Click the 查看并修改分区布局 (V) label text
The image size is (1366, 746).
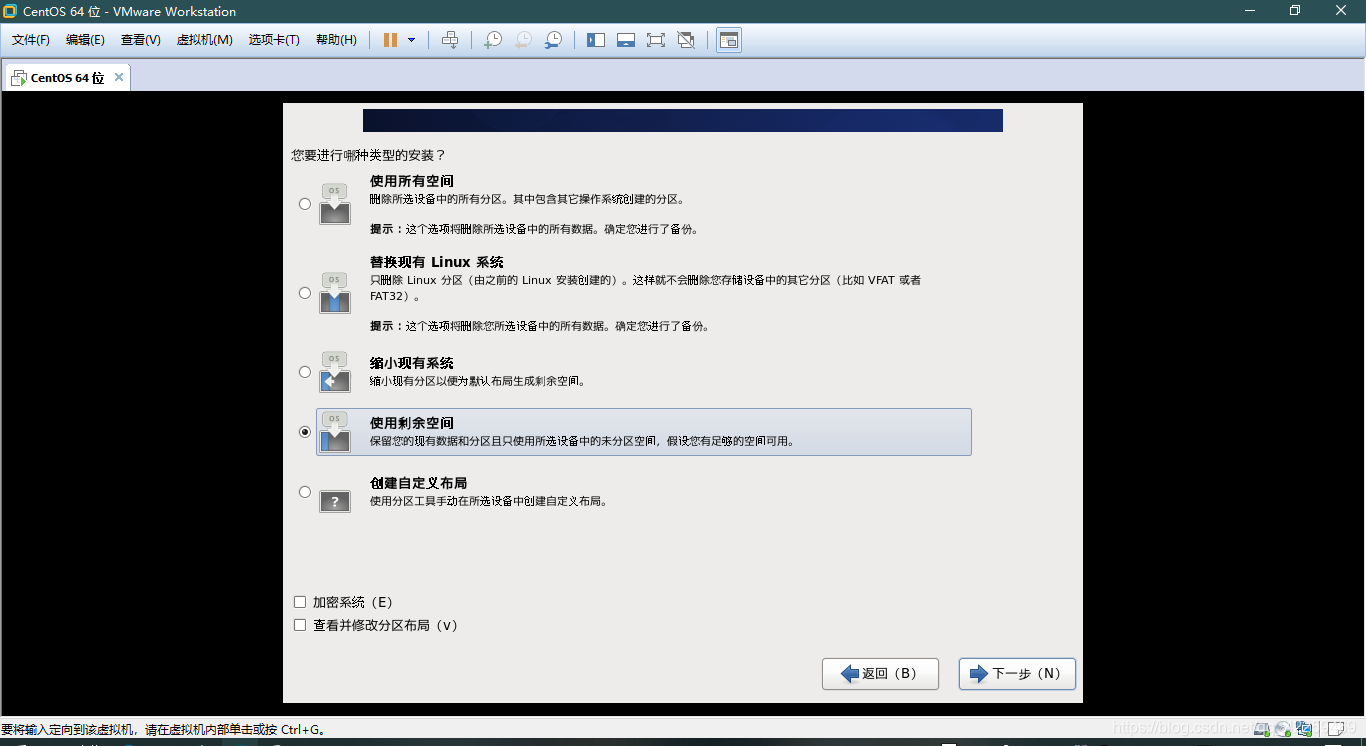386,625
